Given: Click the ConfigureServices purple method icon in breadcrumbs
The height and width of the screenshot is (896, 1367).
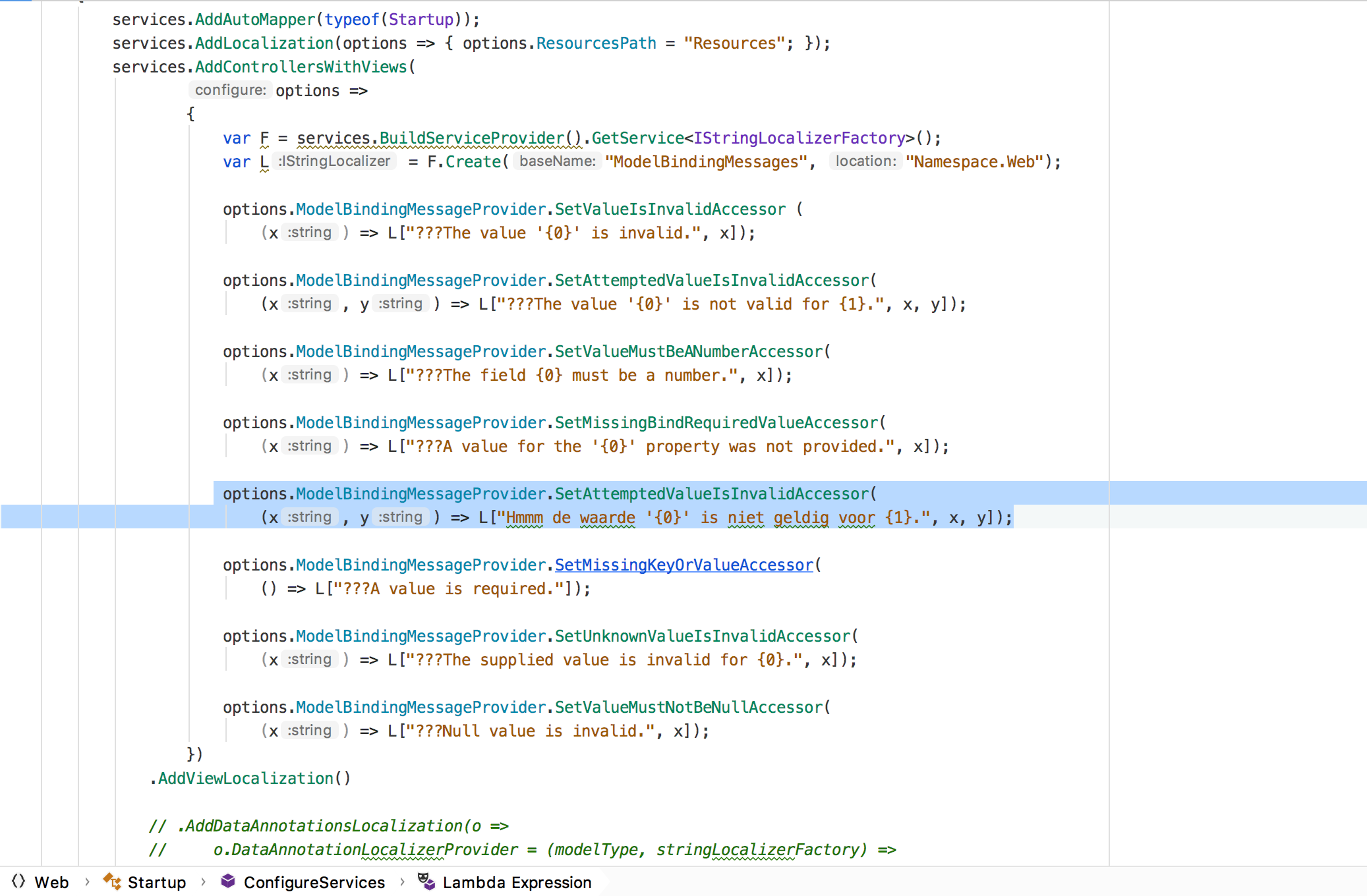Looking at the screenshot, I should 227,882.
